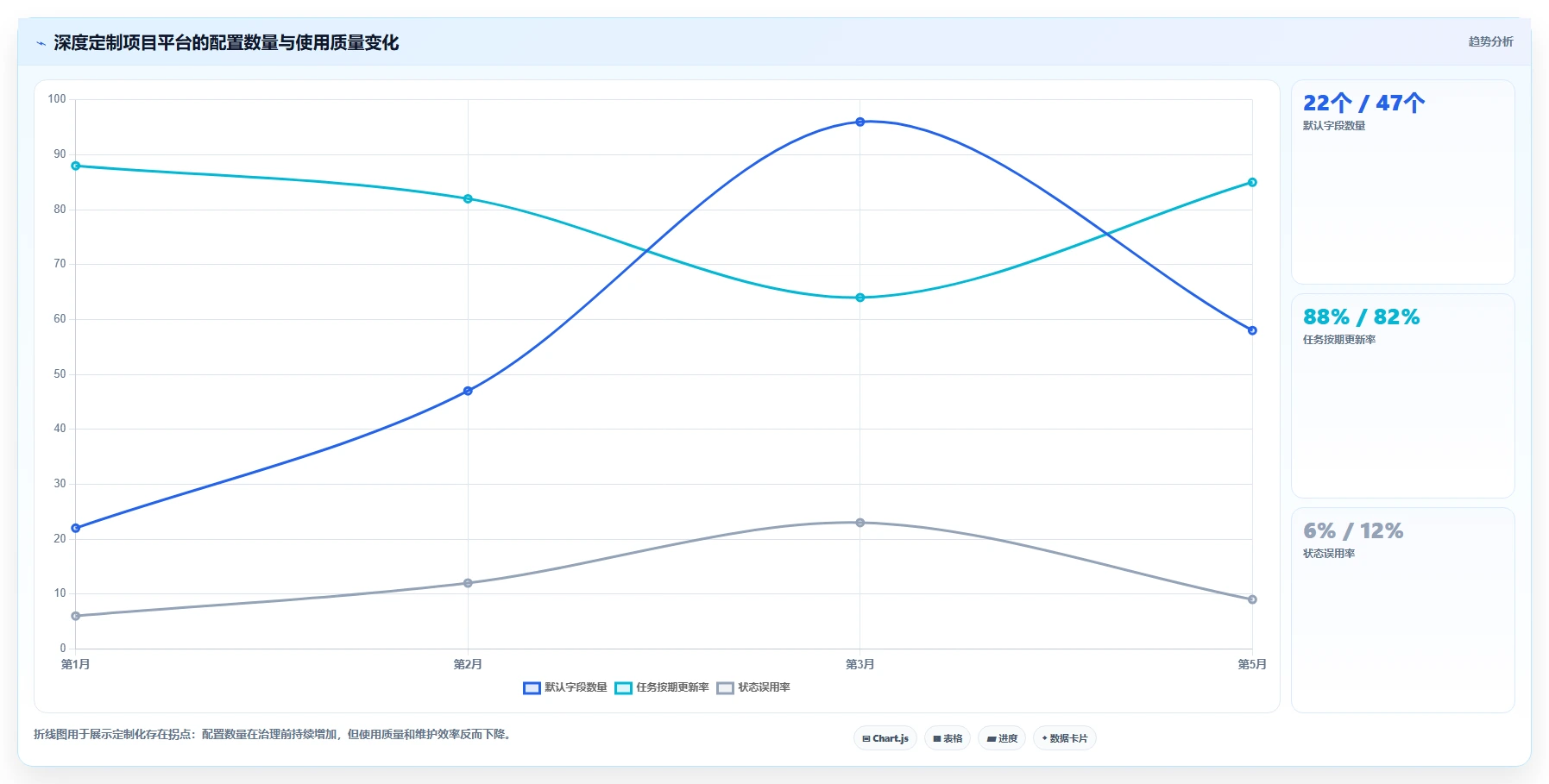Image resolution: width=1549 pixels, height=784 pixels.
Task: Click the teal data point at 第1月
Action: [76, 166]
